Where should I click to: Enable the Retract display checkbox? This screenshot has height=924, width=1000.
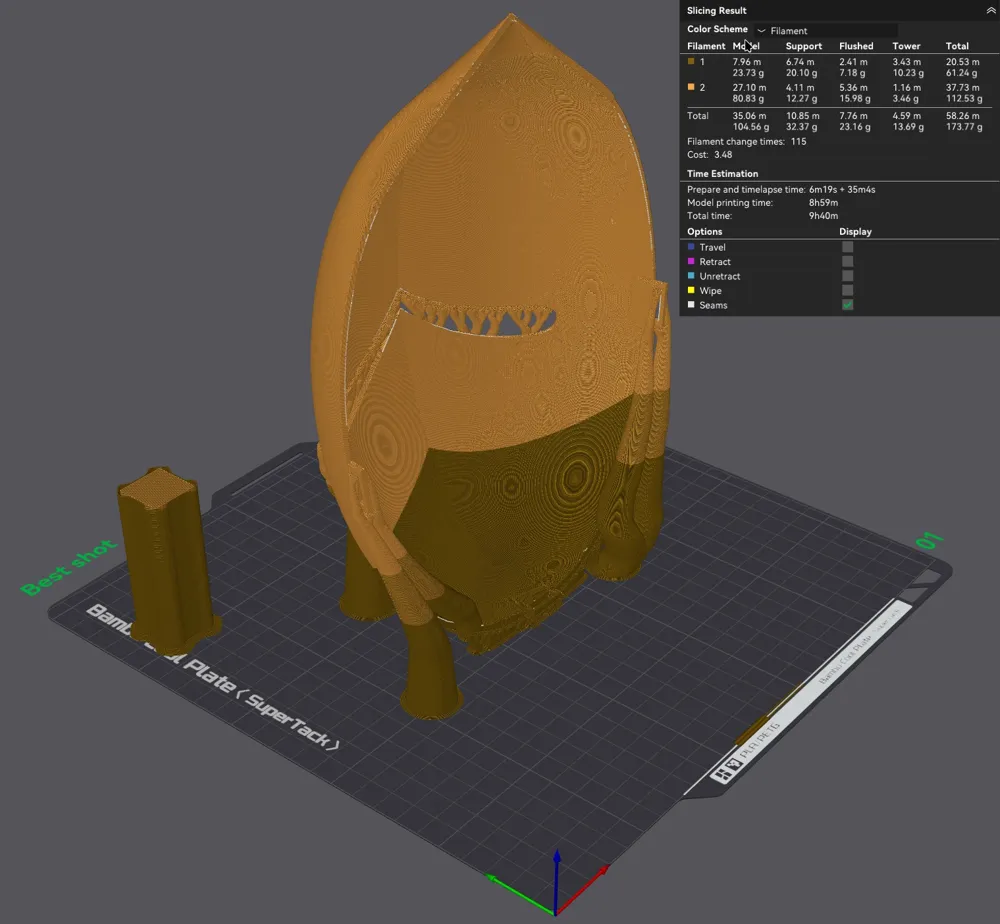(x=848, y=261)
